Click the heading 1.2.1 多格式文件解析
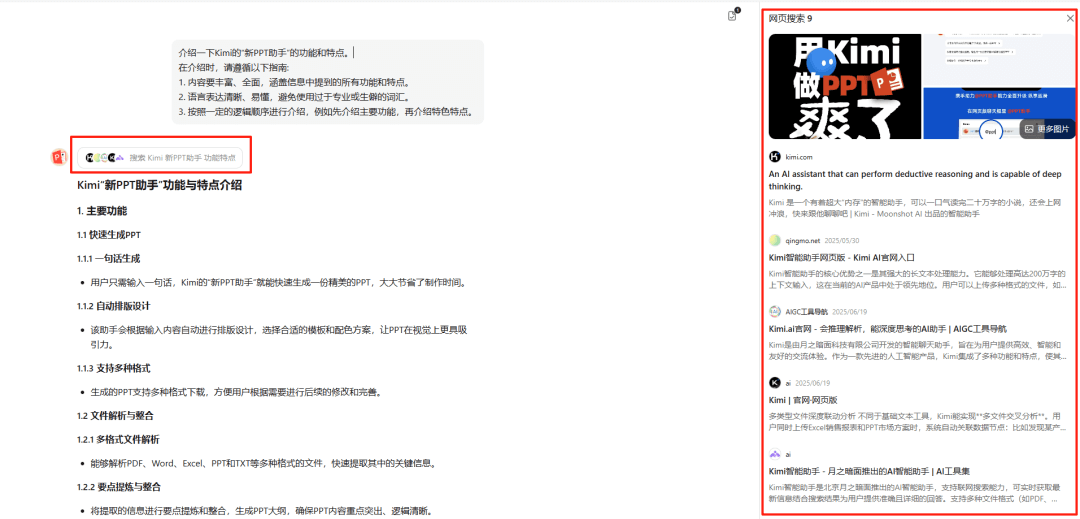The image size is (1080, 519). (118, 439)
